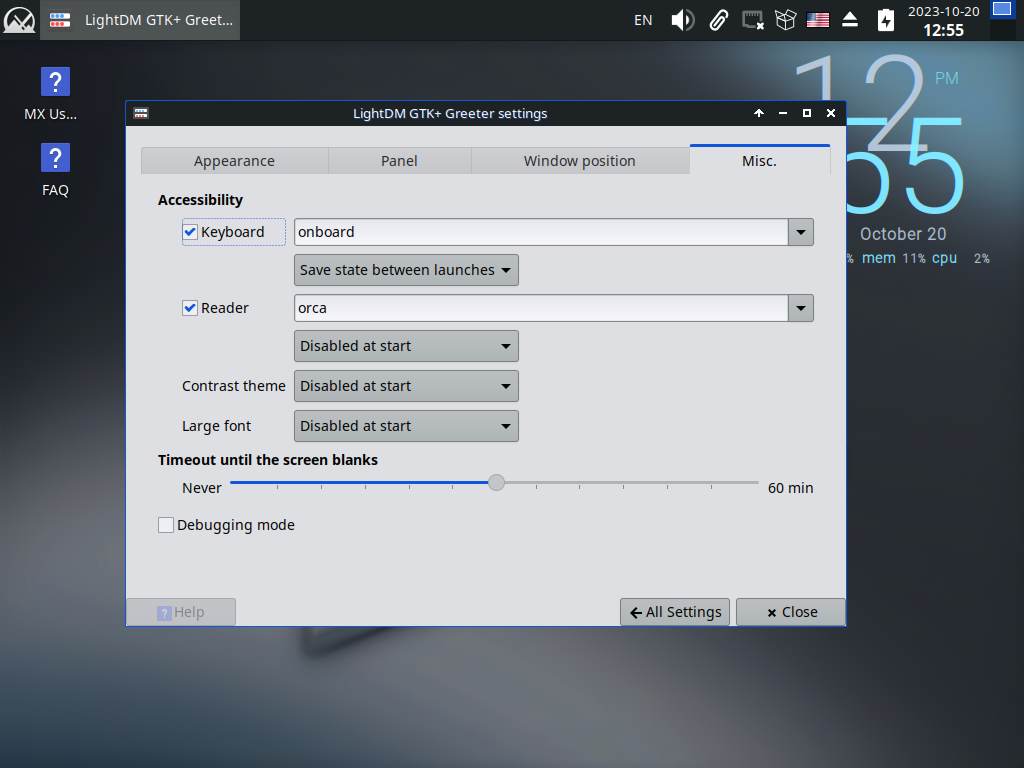Open the Window position tab
Screen dimensions: 1024x768
[579, 161]
